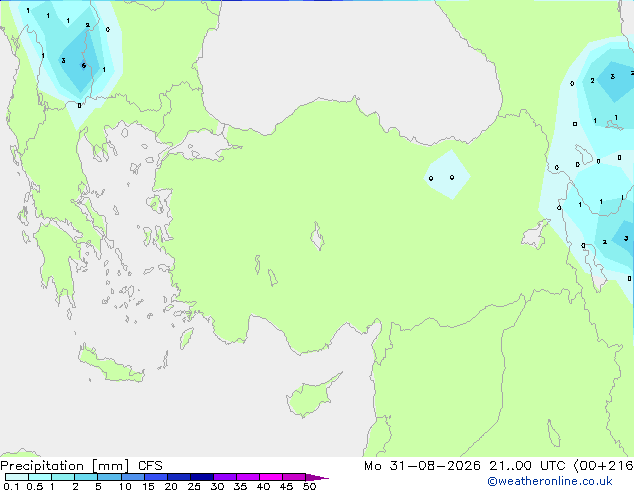
Task: Click the "30" legend scale label
Action: click(217, 486)
